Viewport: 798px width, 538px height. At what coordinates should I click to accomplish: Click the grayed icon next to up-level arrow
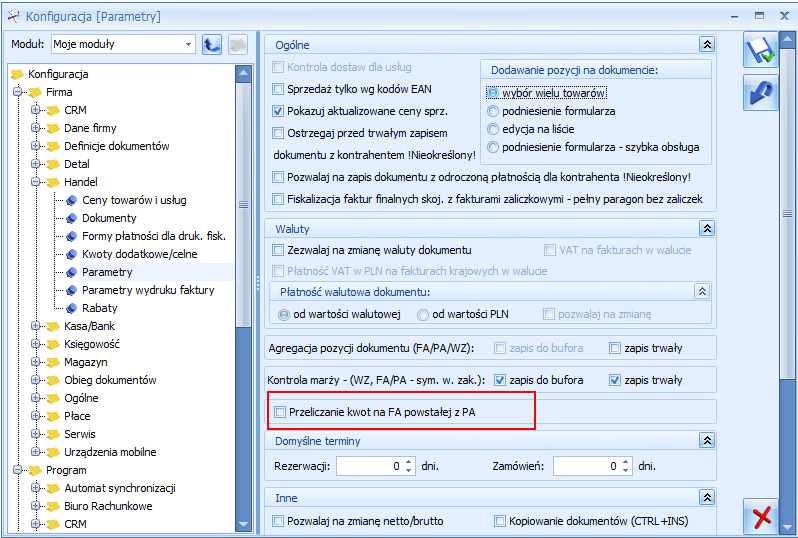pos(238,44)
